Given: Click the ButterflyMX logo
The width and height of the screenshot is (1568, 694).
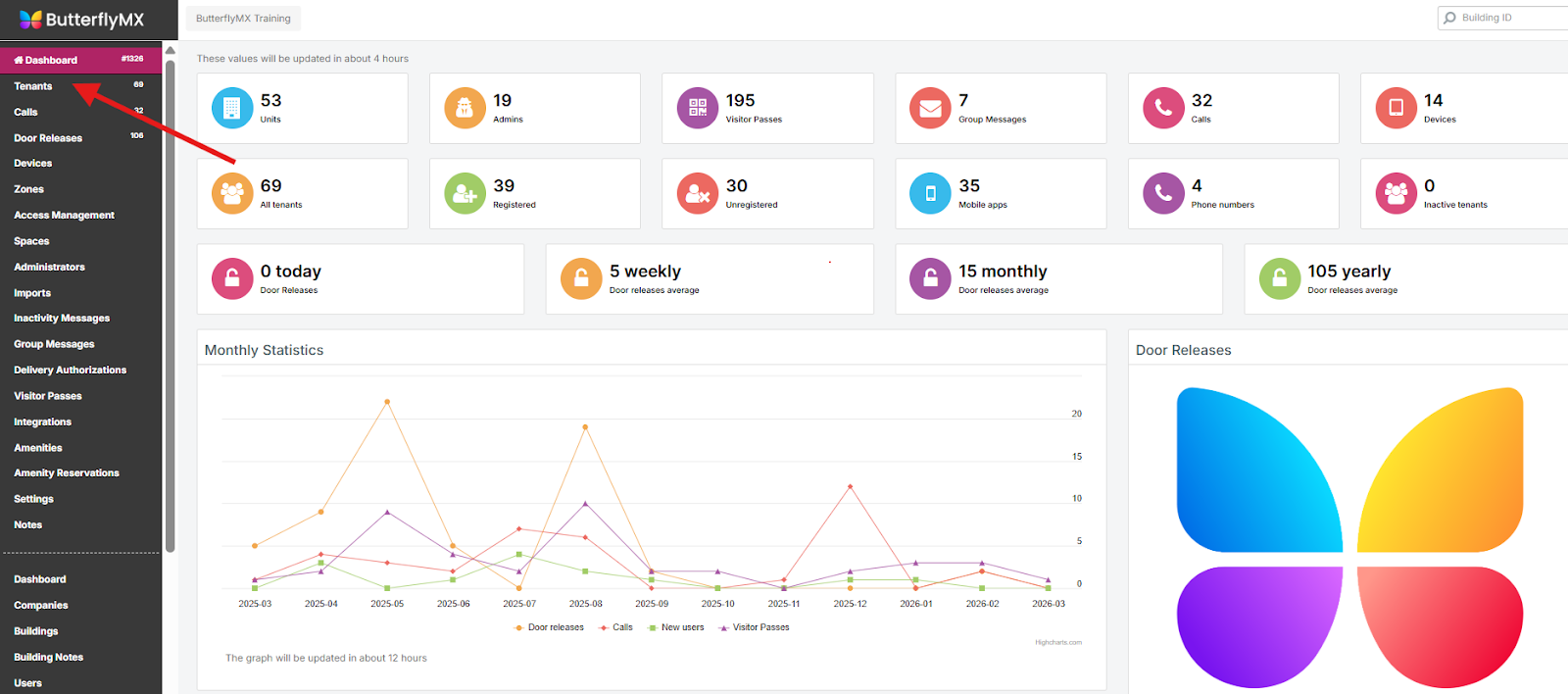Looking at the screenshot, I should pyautogui.click(x=81, y=20).
